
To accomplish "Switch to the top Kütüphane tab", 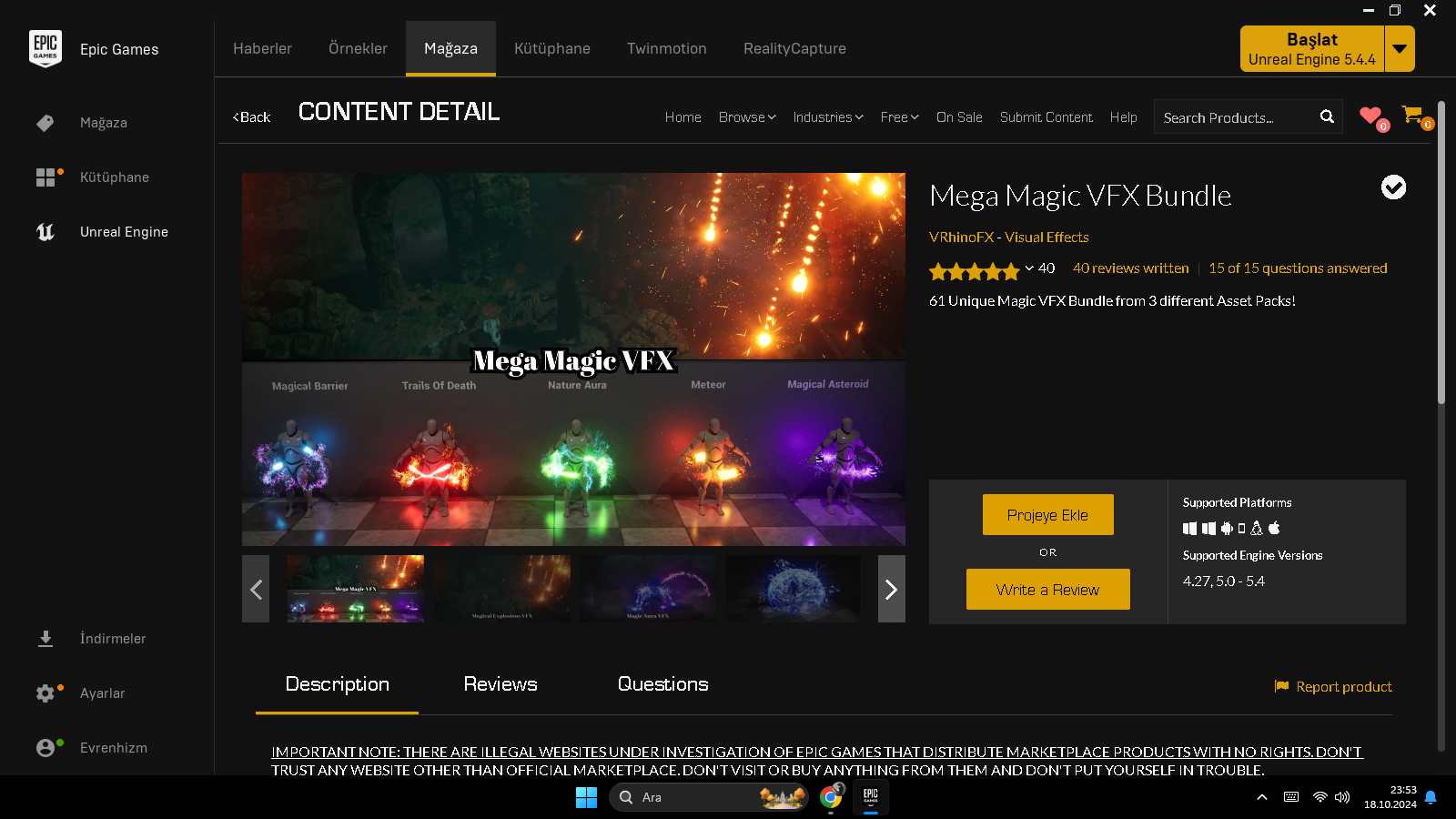I will tap(552, 48).
